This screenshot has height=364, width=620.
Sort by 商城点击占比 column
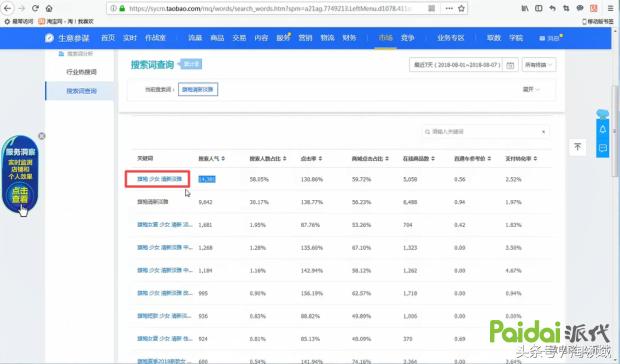370,158
